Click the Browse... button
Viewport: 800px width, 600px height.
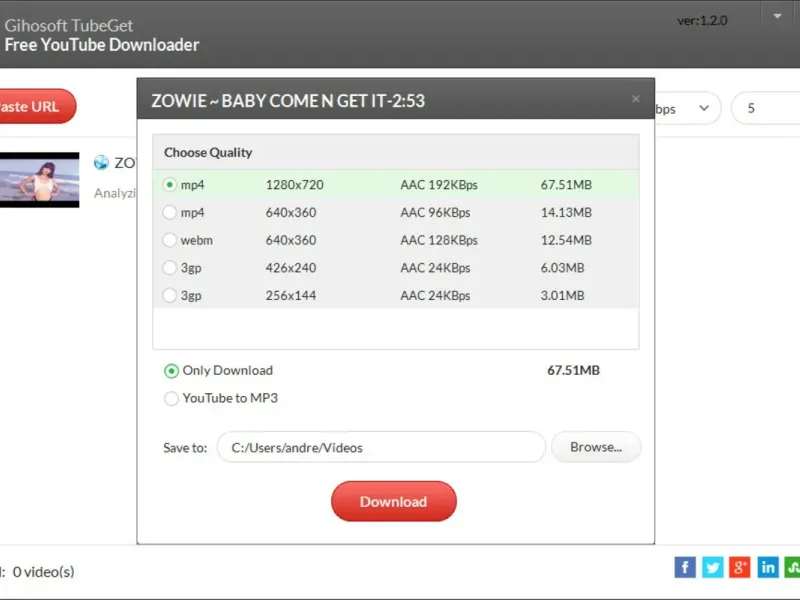(596, 447)
